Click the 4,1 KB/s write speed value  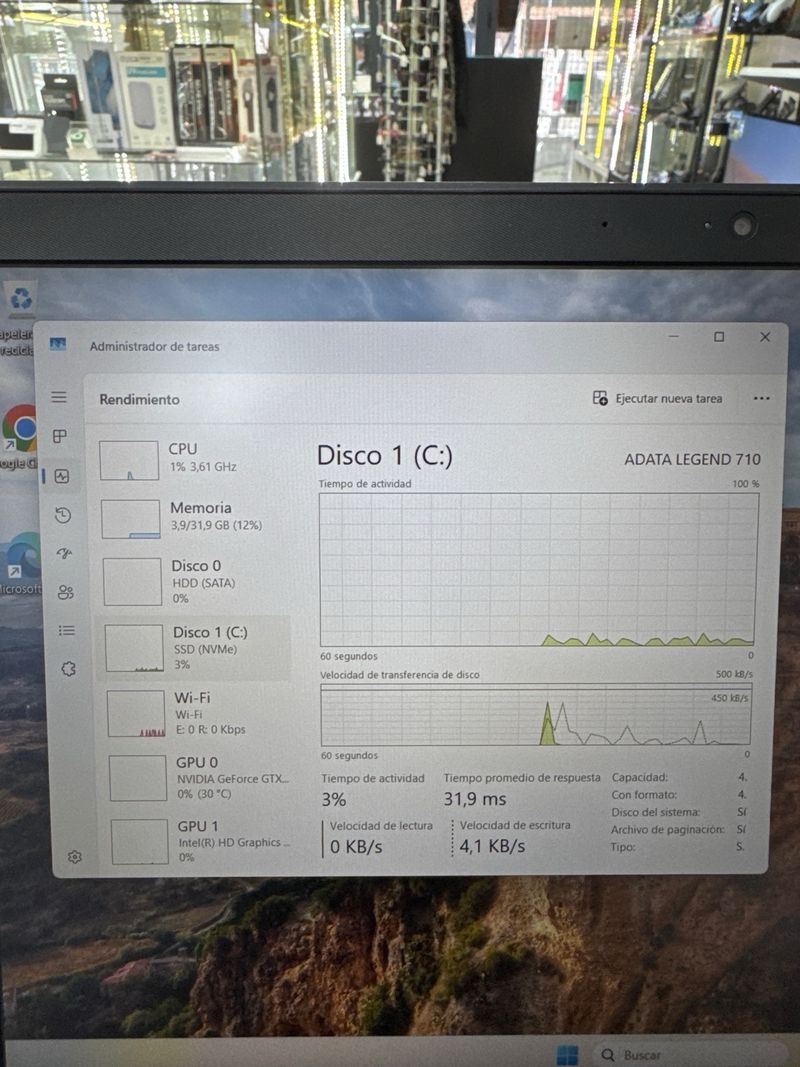tap(492, 846)
